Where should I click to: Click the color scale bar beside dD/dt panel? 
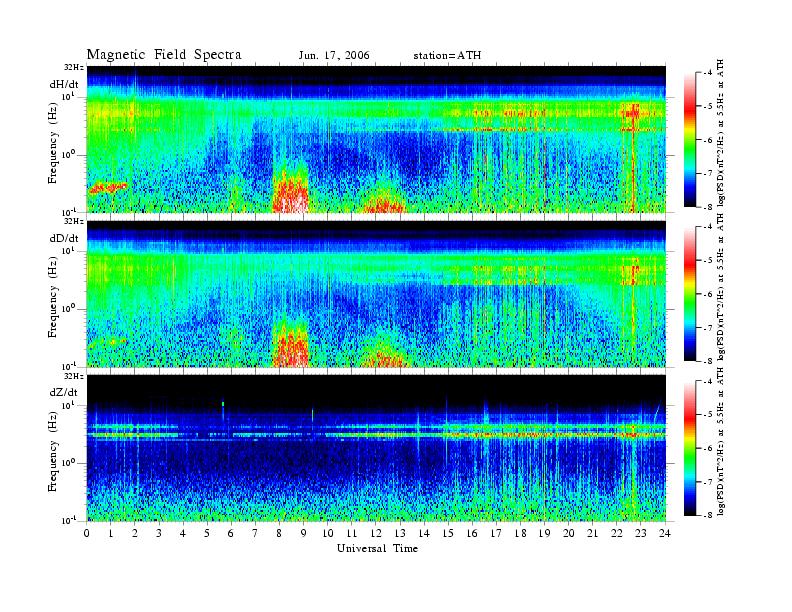point(689,294)
